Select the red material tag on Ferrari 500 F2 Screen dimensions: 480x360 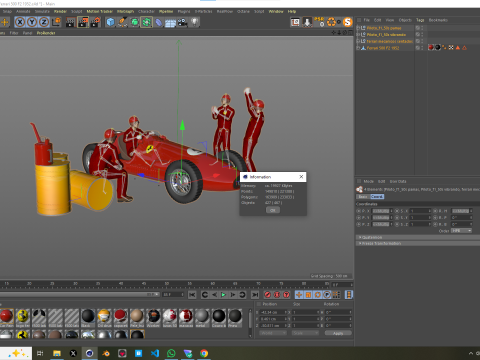click(x=431, y=48)
